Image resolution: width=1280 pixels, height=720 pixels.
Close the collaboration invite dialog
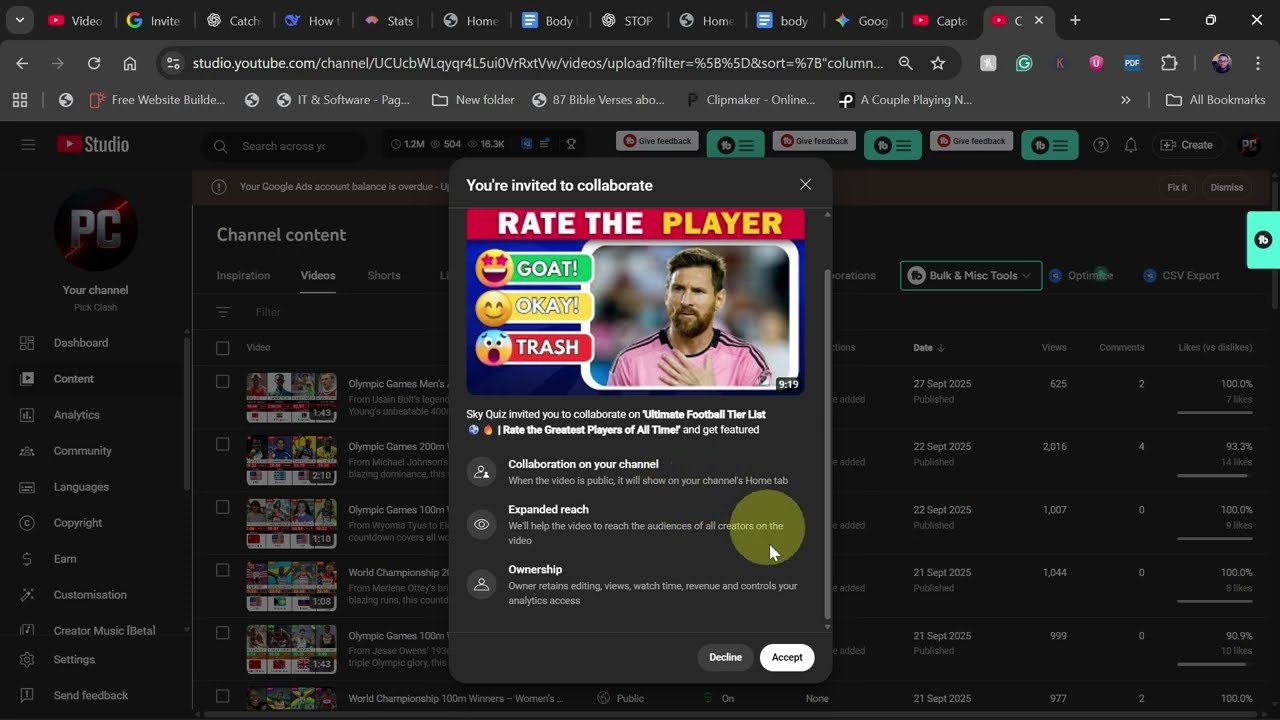pos(805,184)
